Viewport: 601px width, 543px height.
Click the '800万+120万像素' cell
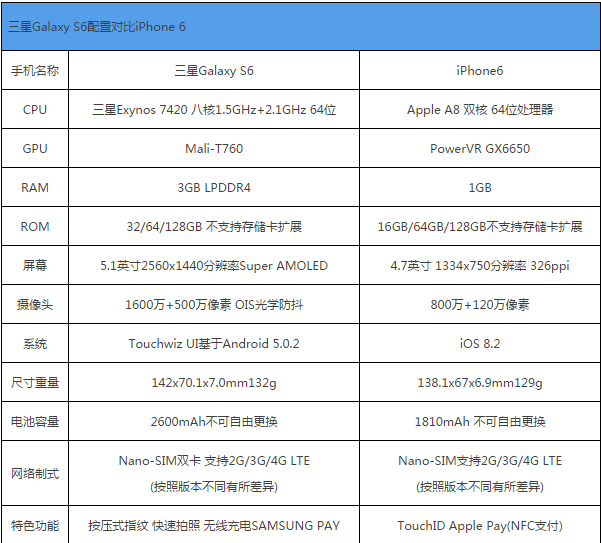(480, 305)
